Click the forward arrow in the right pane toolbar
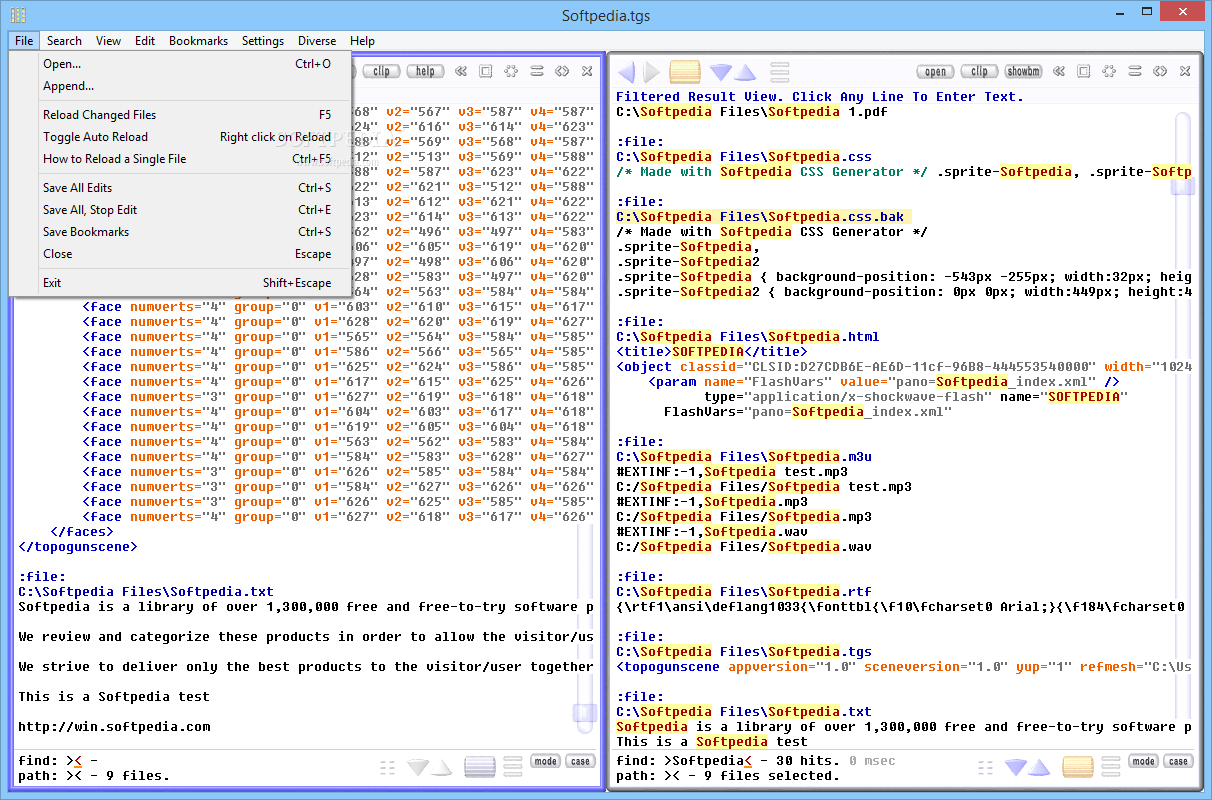 coord(651,72)
